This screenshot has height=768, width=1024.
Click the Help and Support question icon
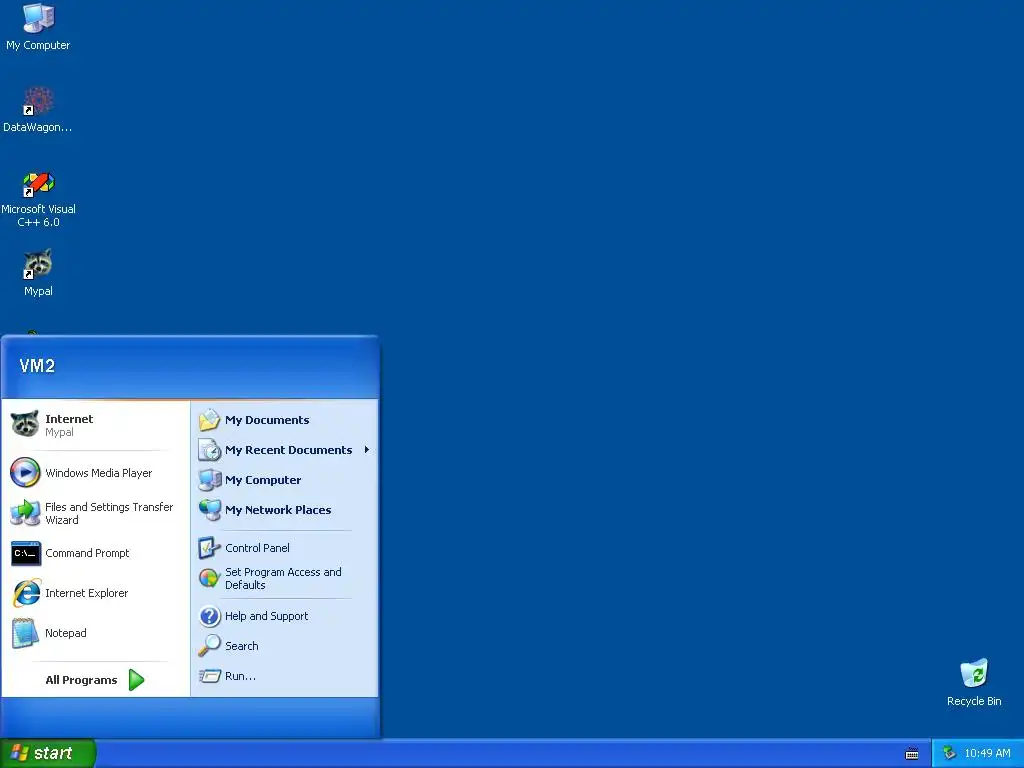[210, 616]
